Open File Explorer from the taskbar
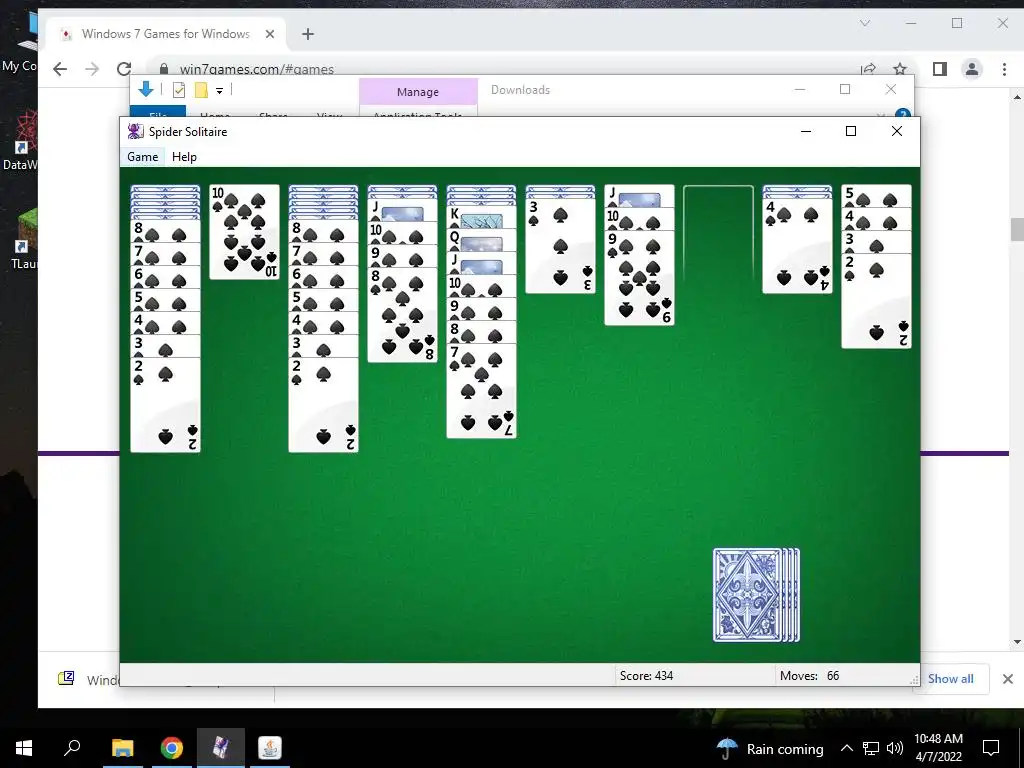Viewport: 1024px width, 768px height. coord(122,748)
